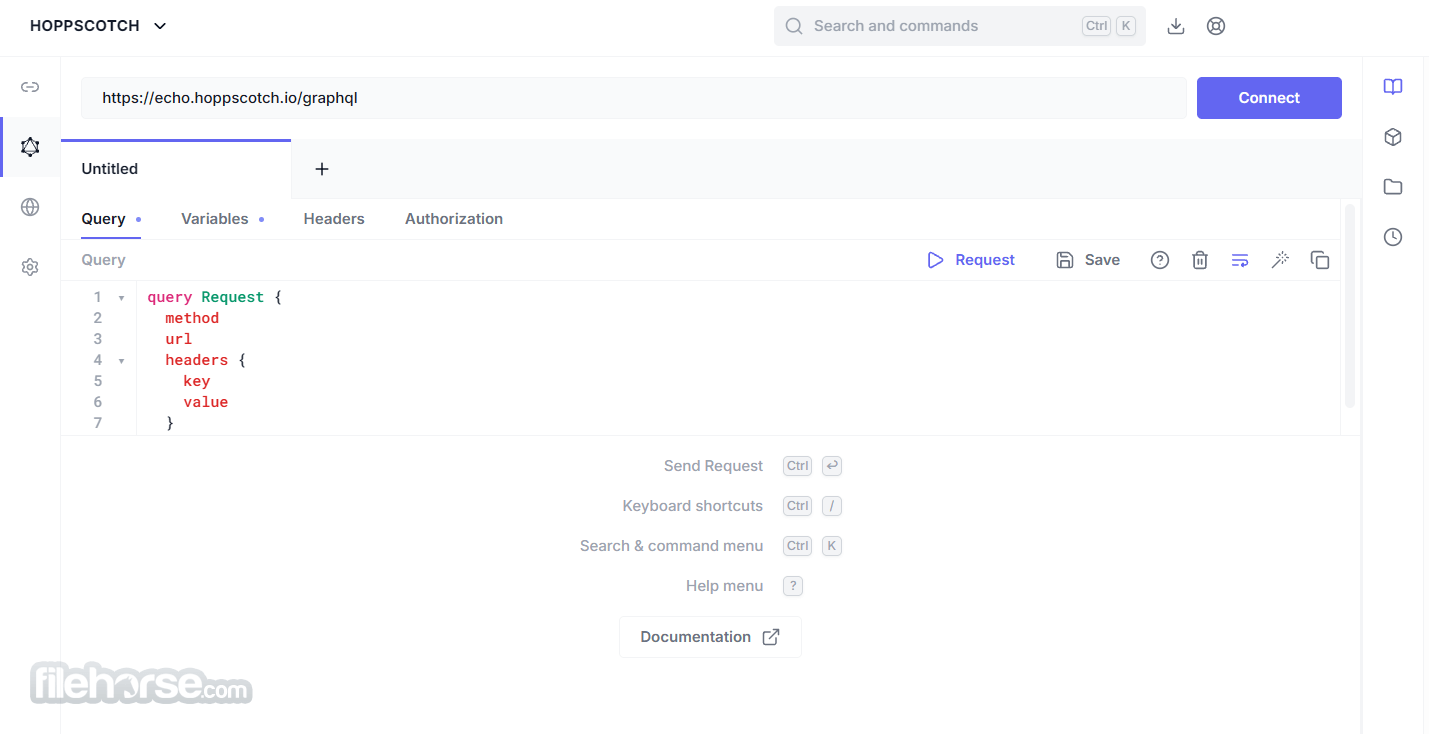
Task: Click the query editor vertical scrollbar
Action: click(x=1350, y=305)
